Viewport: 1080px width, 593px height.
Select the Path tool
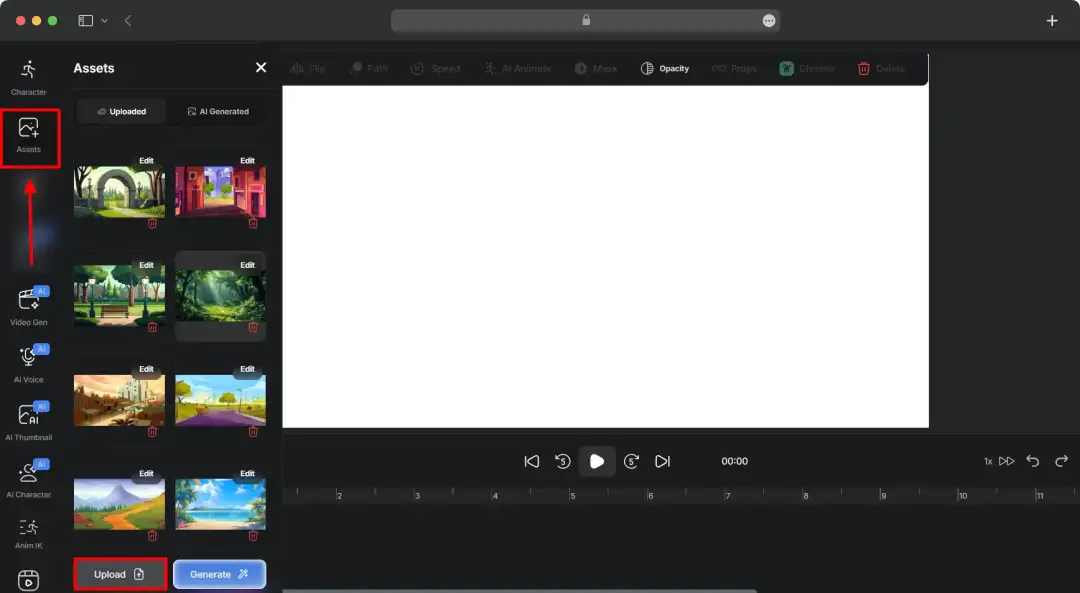click(370, 68)
